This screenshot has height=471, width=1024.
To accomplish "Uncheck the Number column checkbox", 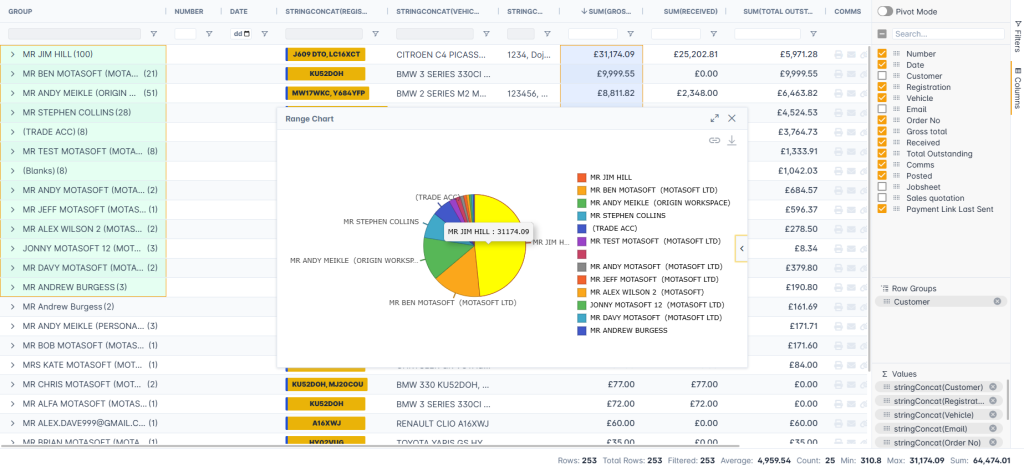I will (882, 54).
